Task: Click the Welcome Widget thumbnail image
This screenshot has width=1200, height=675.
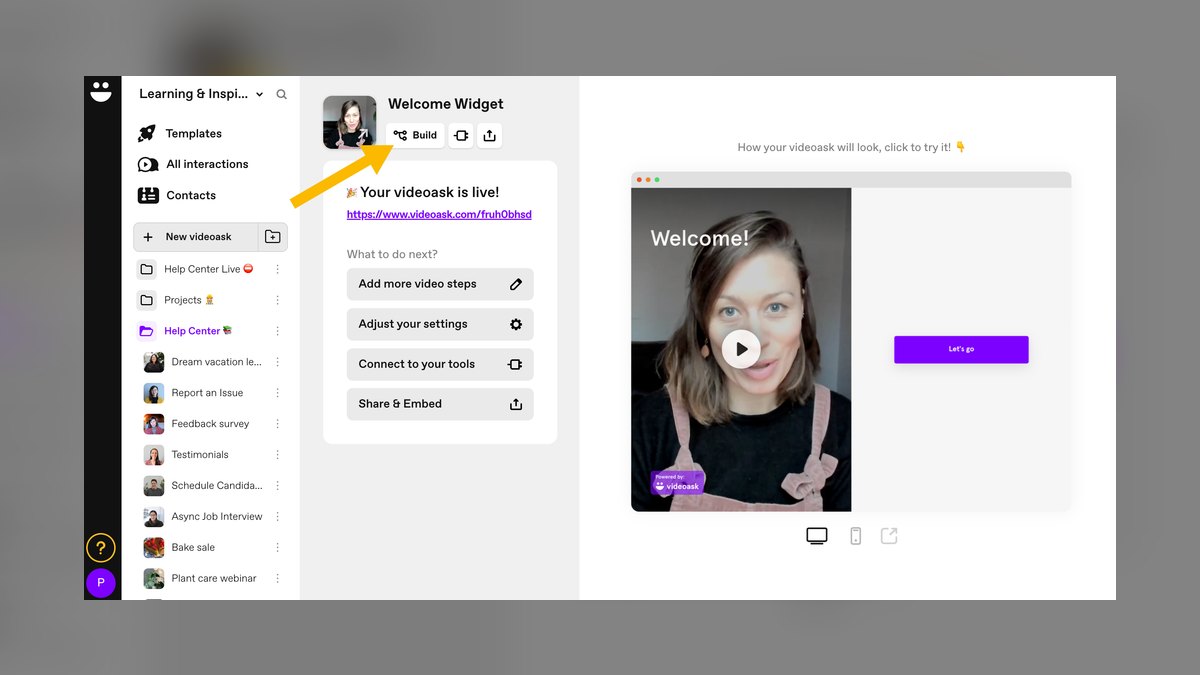Action: pos(349,122)
